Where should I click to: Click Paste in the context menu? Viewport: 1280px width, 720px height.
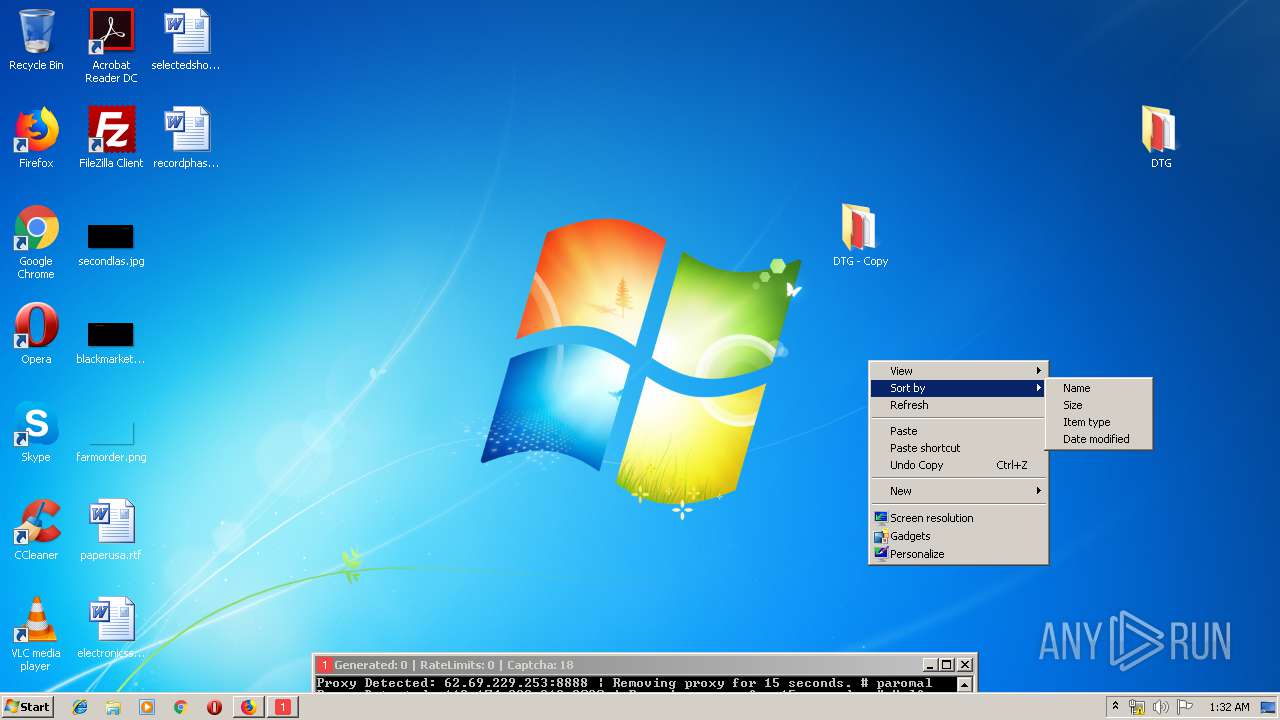coord(958,431)
